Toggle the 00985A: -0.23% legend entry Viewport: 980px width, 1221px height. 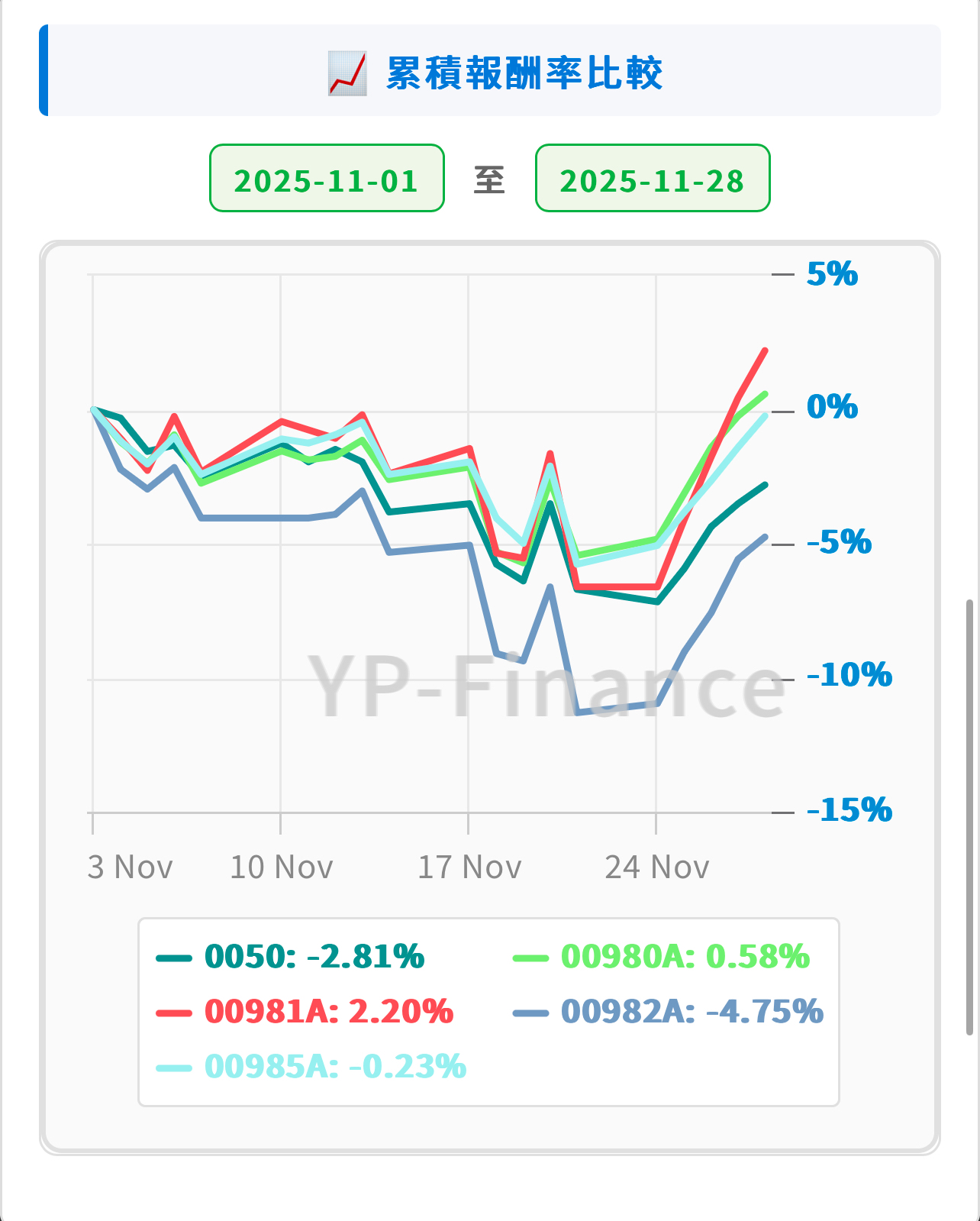coord(335,1067)
